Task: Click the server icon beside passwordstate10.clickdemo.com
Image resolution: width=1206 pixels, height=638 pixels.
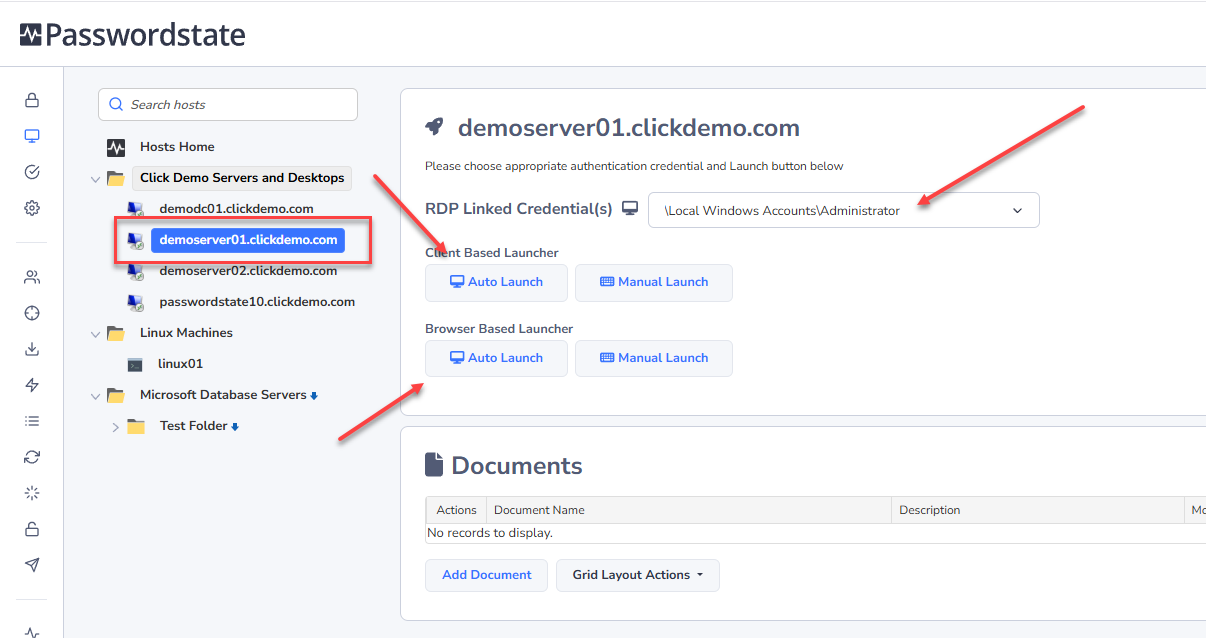Action: (x=135, y=302)
